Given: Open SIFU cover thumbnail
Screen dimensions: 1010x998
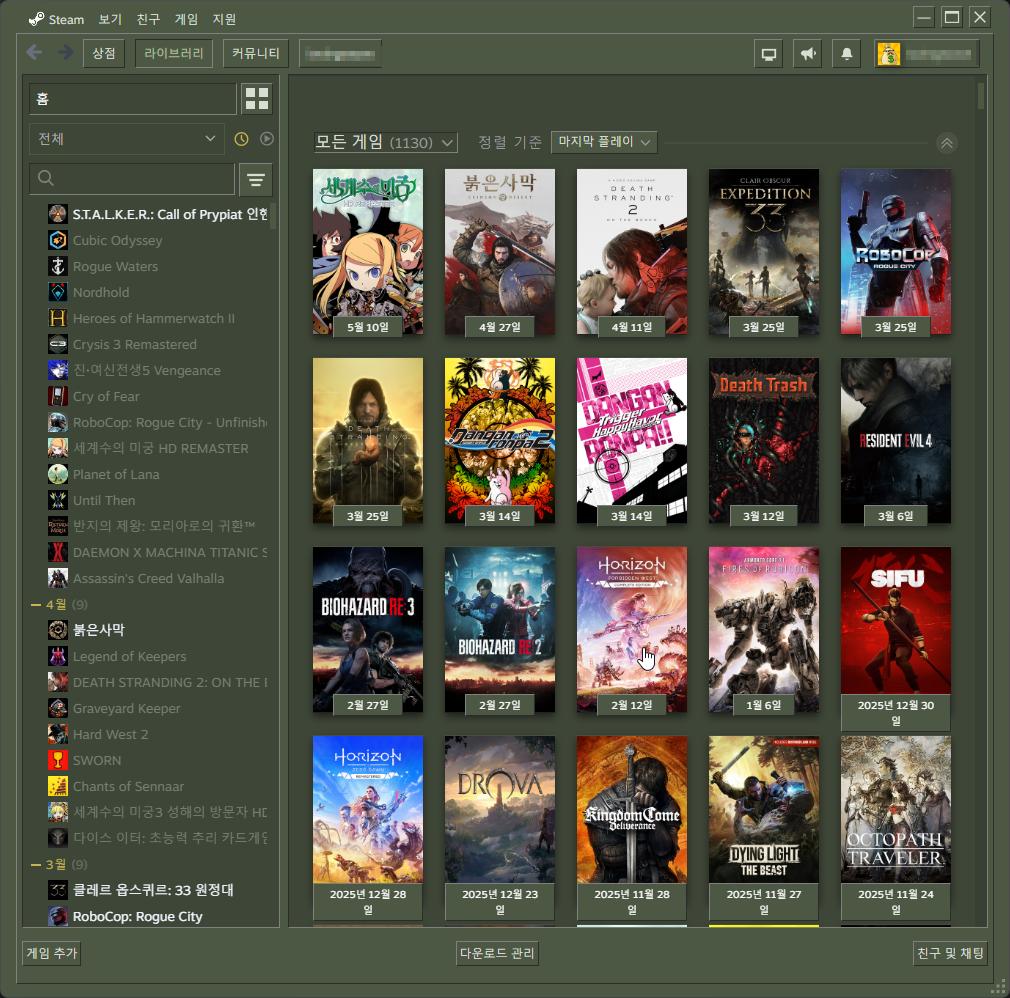Looking at the screenshot, I should coord(896,620).
